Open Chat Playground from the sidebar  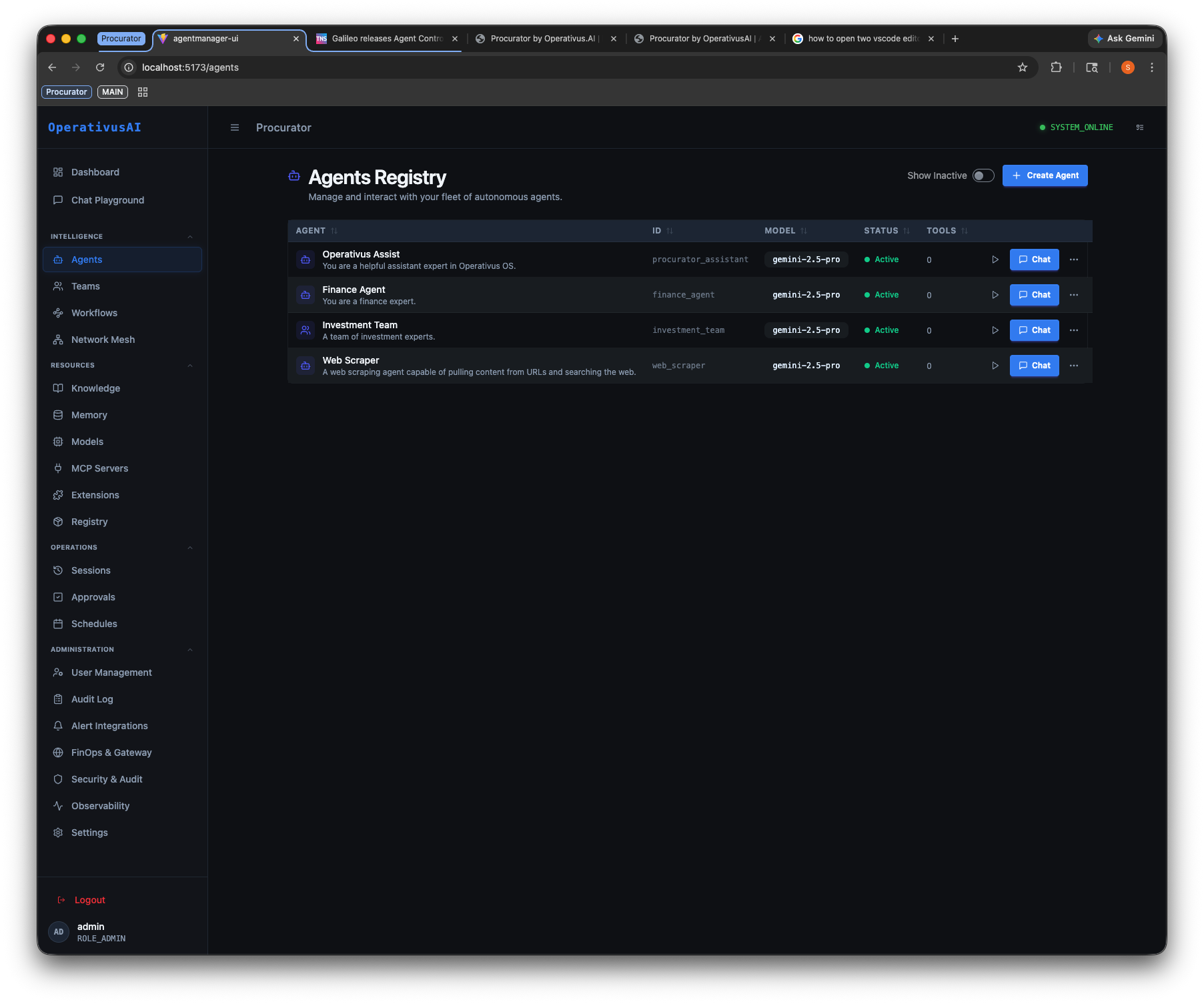[123, 200]
